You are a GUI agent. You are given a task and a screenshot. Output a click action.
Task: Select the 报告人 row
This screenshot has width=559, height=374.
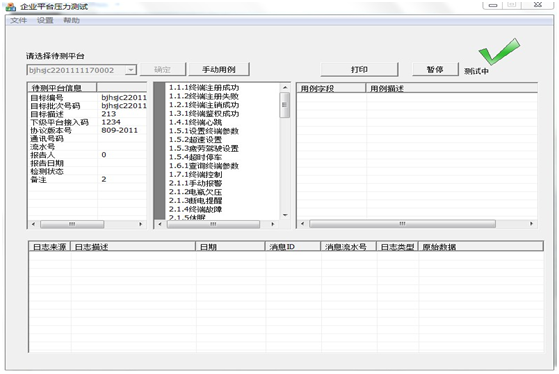(x=87, y=155)
